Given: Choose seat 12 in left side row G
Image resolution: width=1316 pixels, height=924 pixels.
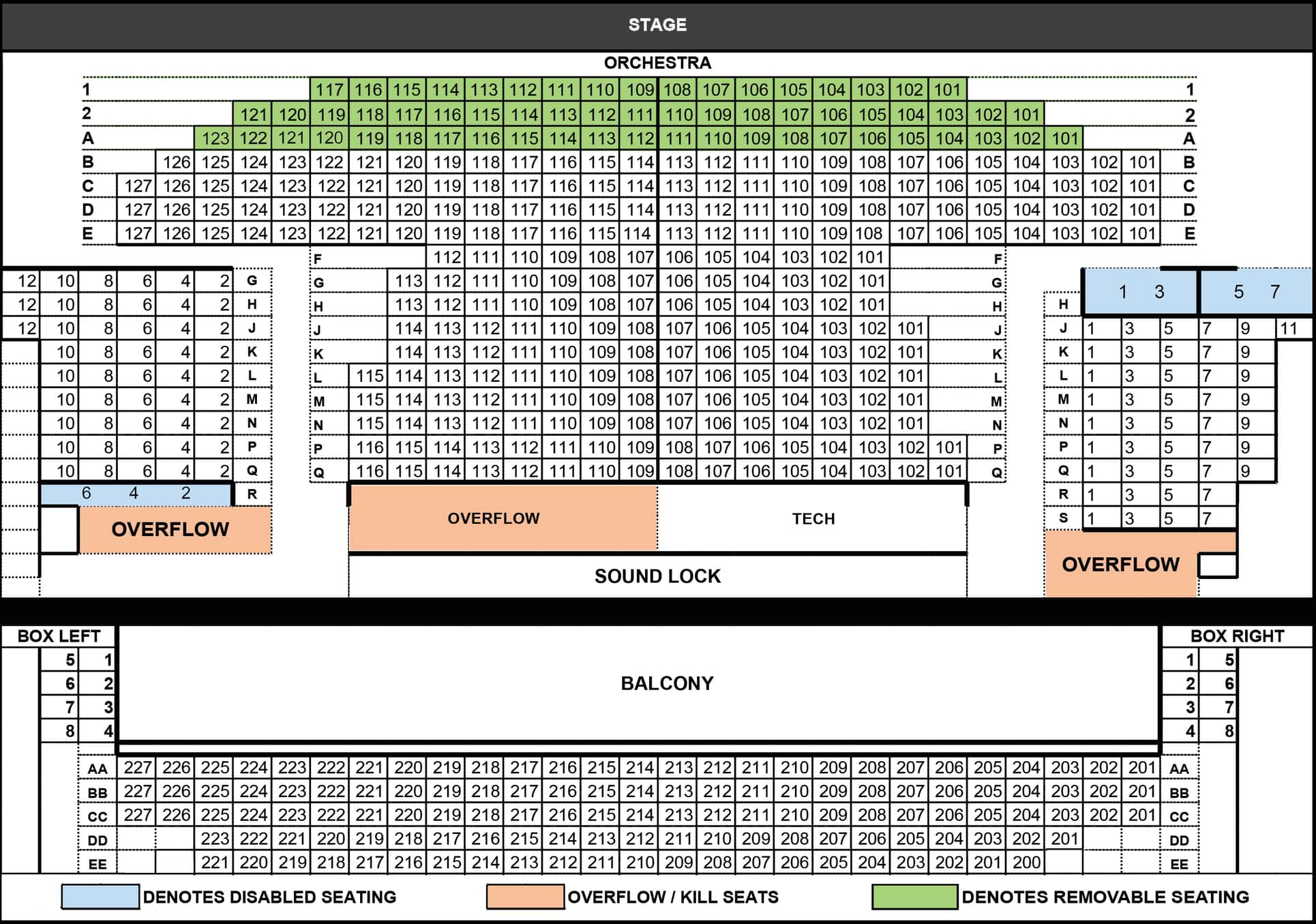Looking at the screenshot, I should (x=20, y=281).
